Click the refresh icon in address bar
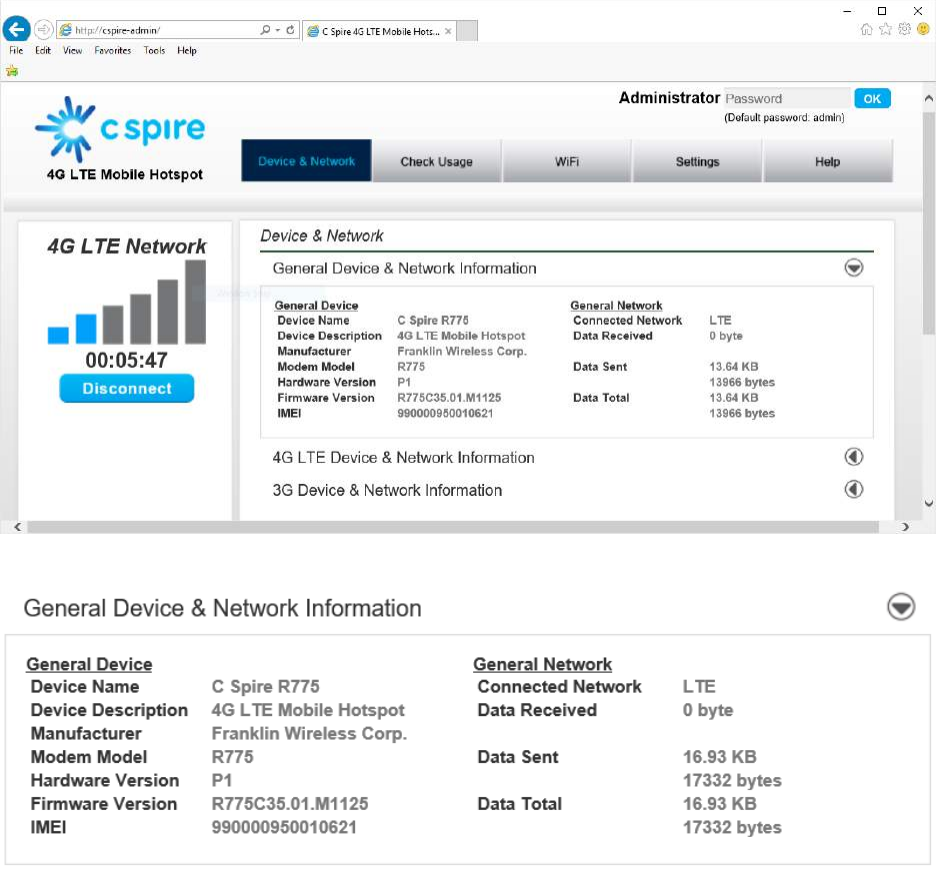 click(290, 29)
